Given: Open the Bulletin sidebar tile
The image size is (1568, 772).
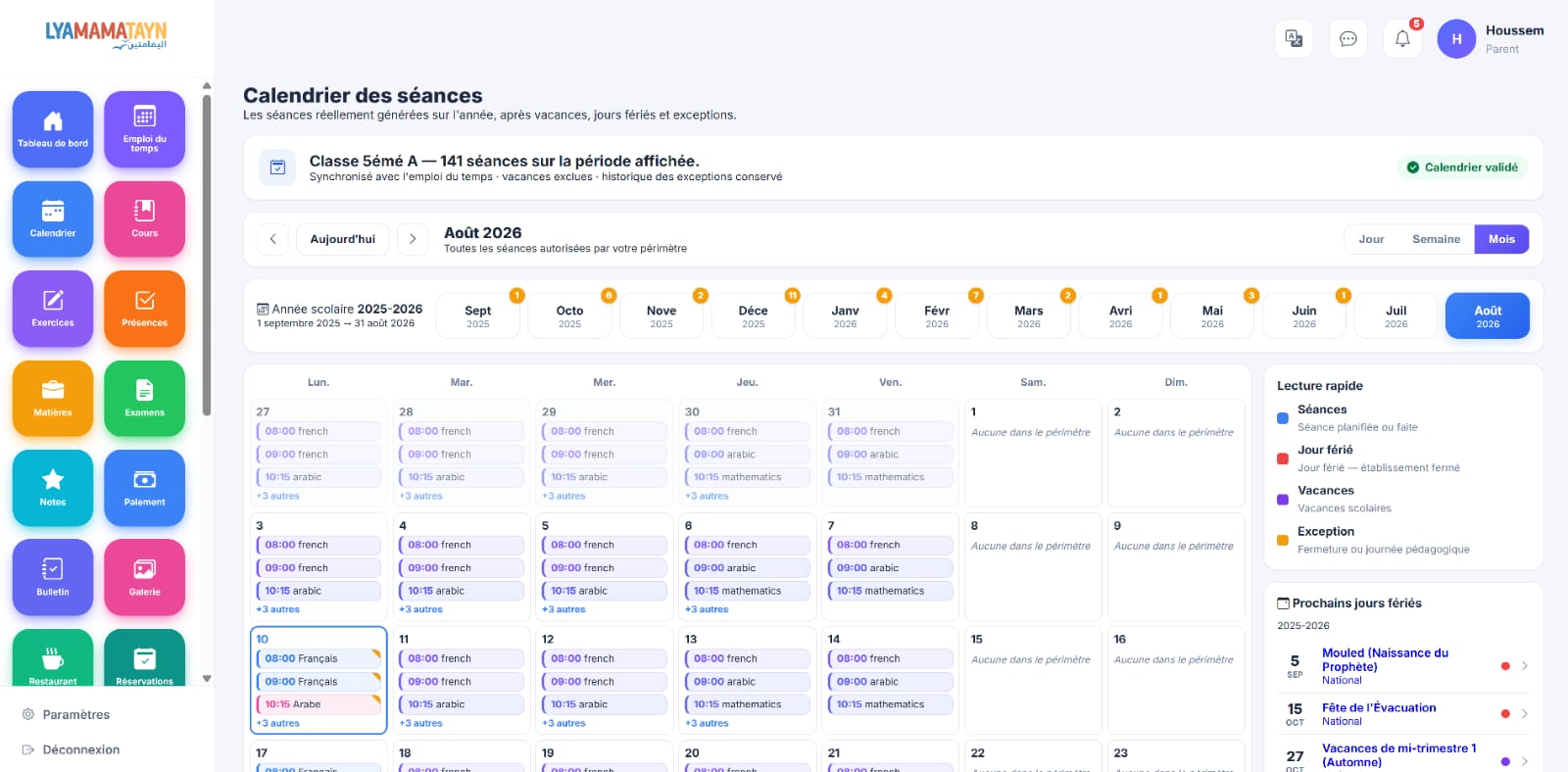Looking at the screenshot, I should pos(53,578).
